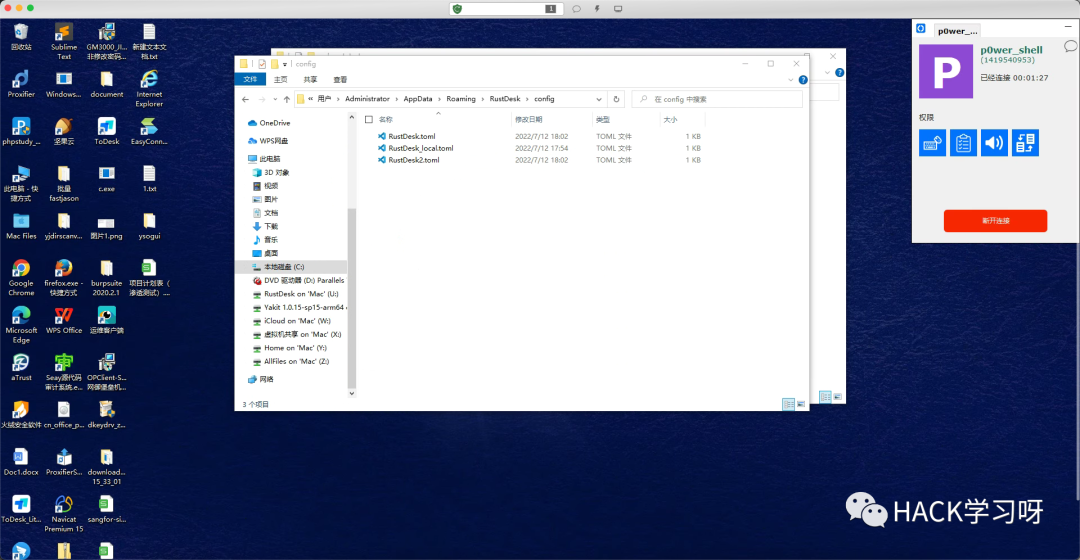Viewport: 1080px width, 560px height.
Task: Open Microsoft Edge desktop icon
Action: [21, 325]
